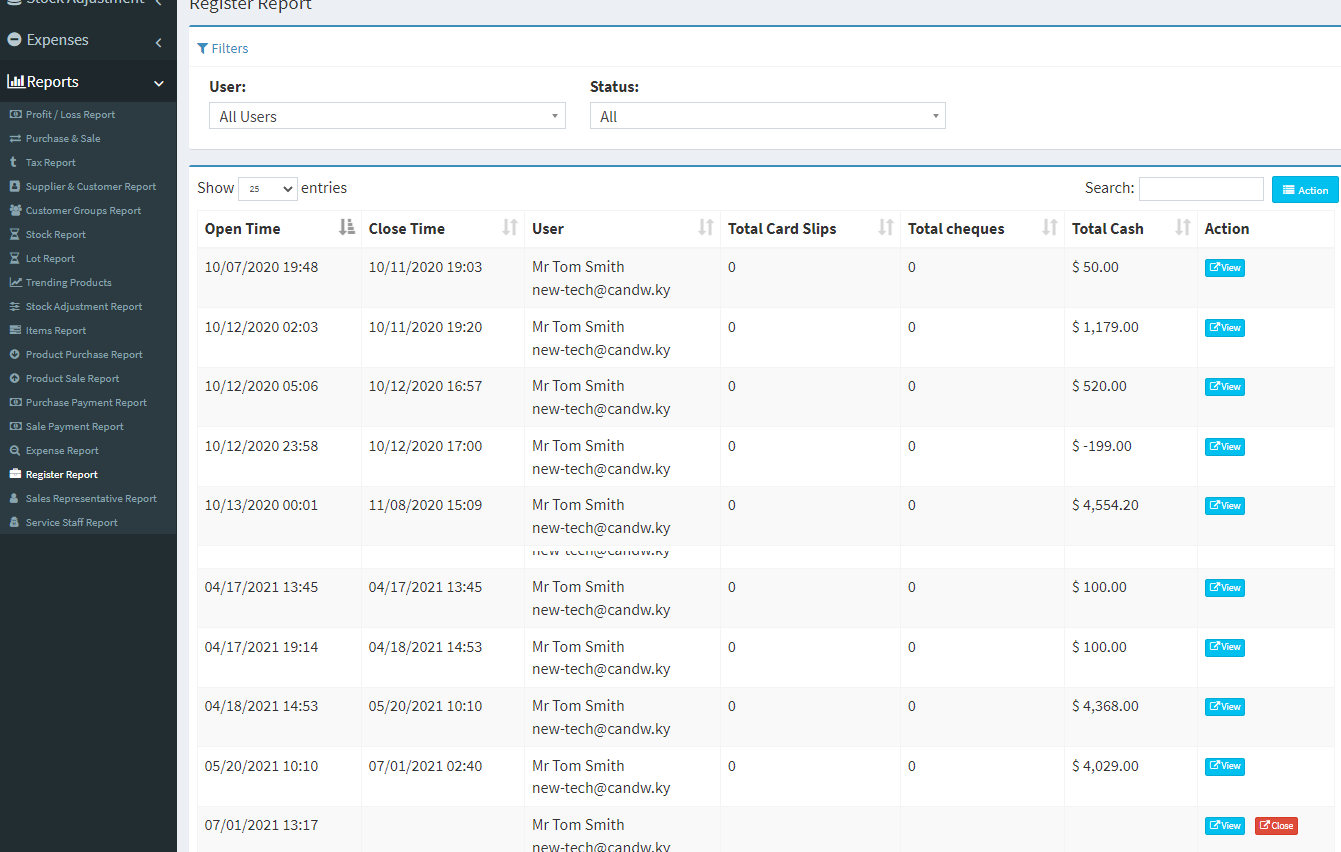The image size is (1341, 852).
Task: Sort by Total Card Slips icon
Action: pyautogui.click(x=886, y=228)
